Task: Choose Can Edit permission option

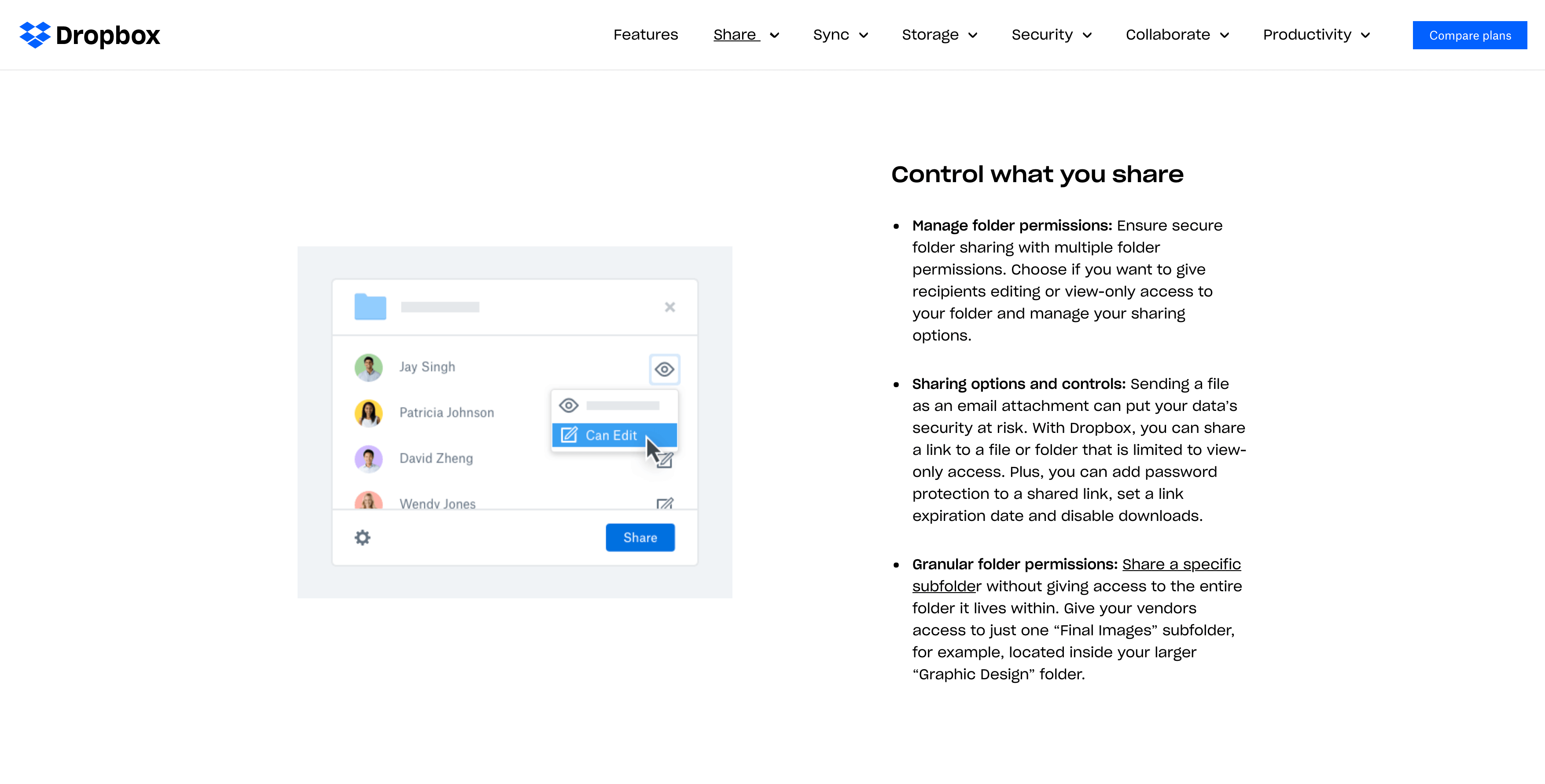Action: click(x=611, y=435)
